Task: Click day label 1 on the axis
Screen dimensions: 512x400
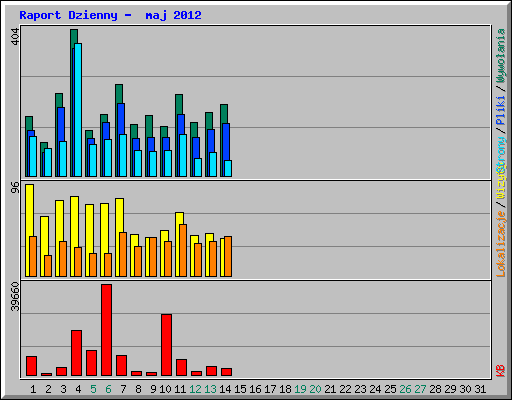Action: pyautogui.click(x=33, y=389)
